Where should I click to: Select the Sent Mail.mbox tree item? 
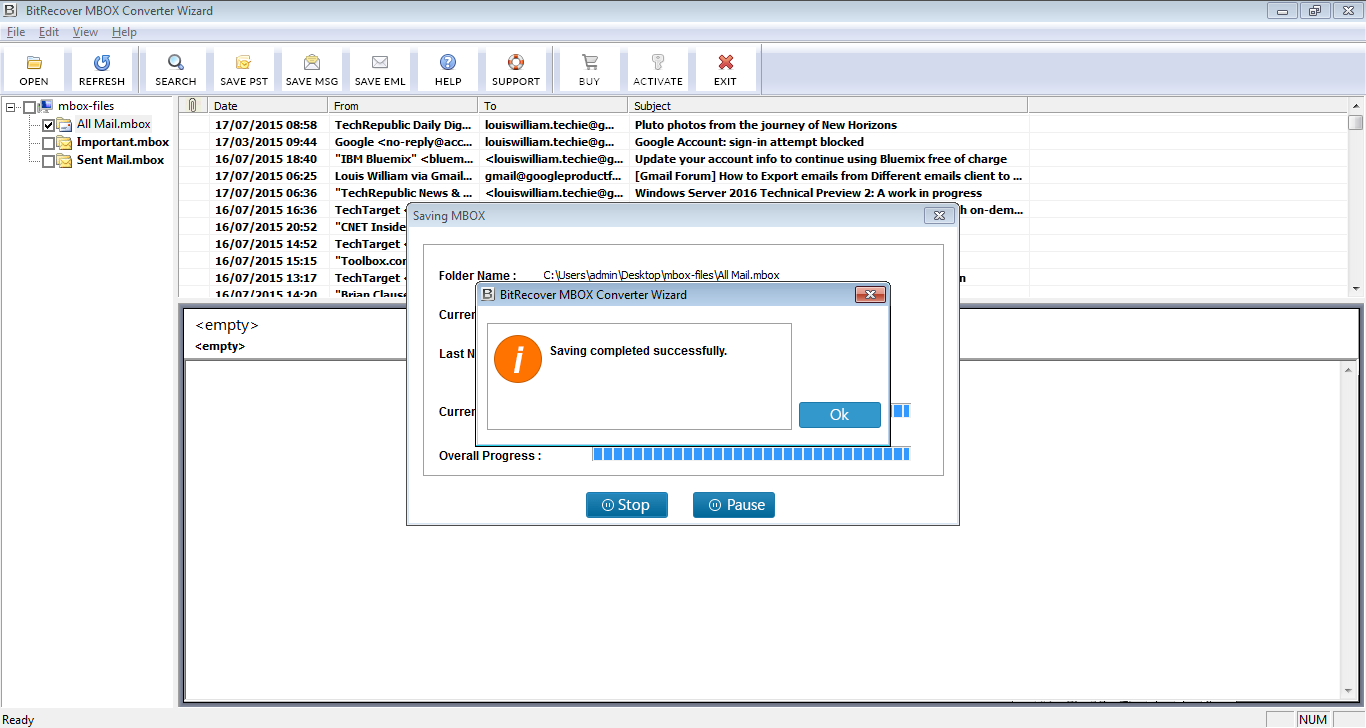point(120,160)
